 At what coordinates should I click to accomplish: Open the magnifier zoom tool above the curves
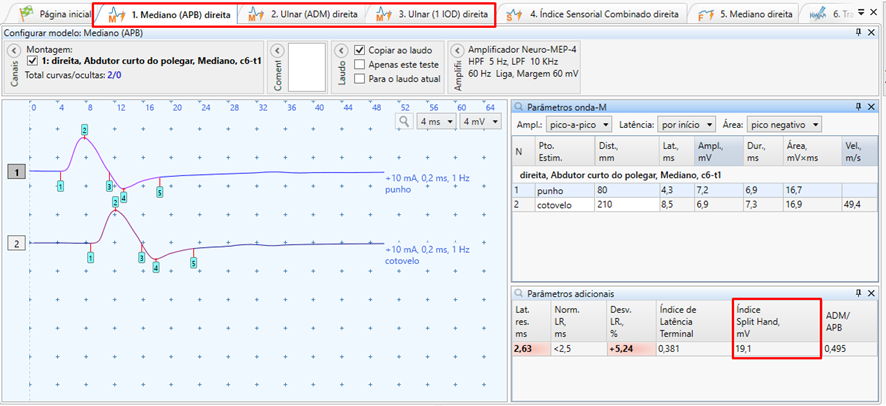pos(404,121)
